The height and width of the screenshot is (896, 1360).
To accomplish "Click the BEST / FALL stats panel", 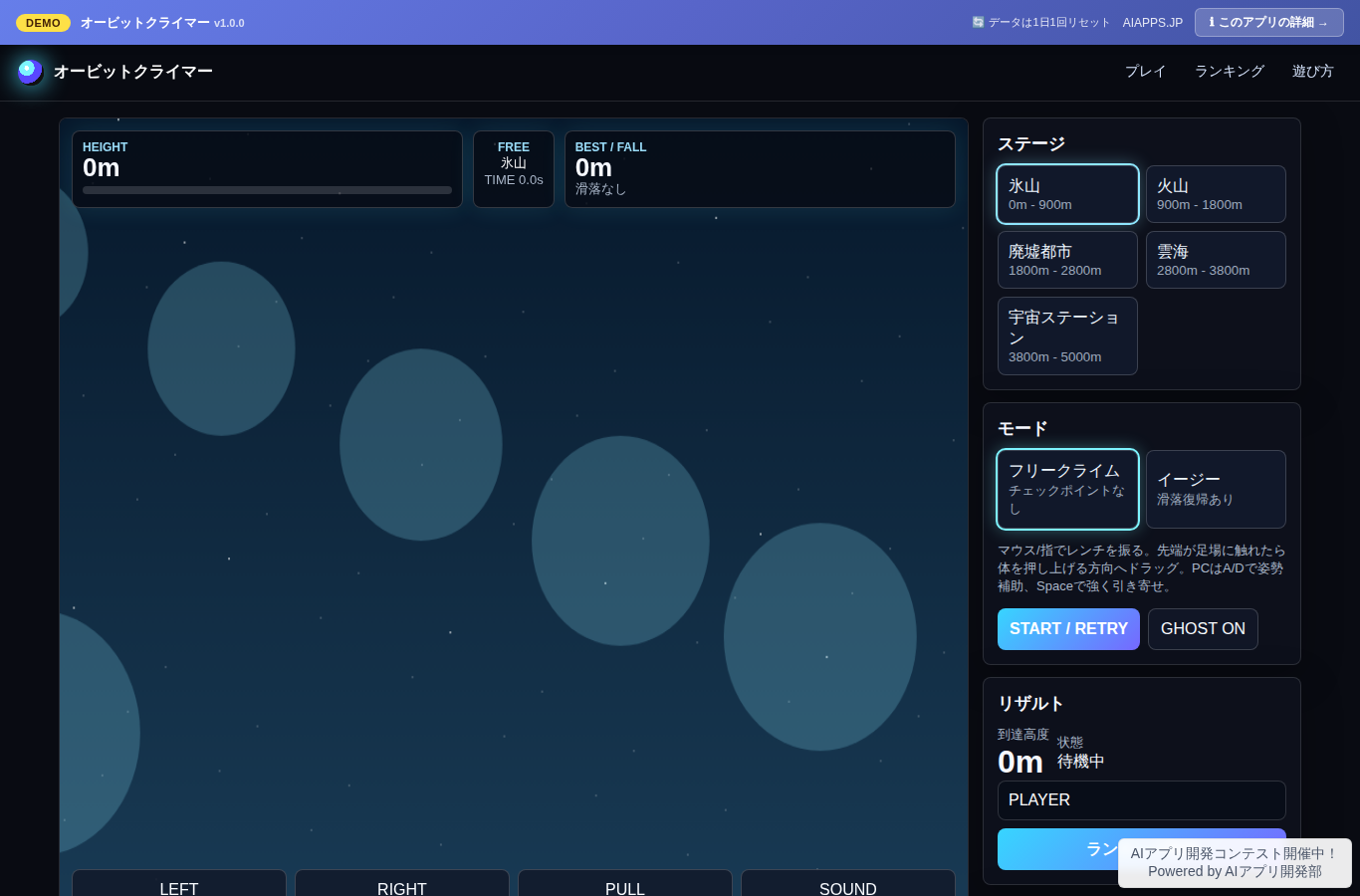I will pos(760,169).
